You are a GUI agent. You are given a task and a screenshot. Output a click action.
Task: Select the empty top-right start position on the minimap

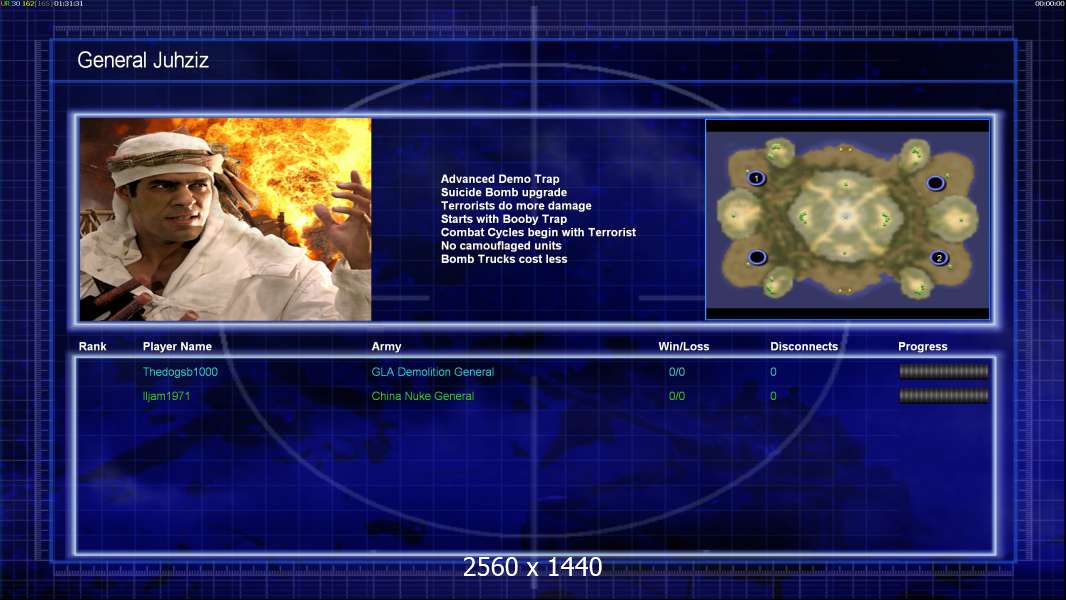935,183
